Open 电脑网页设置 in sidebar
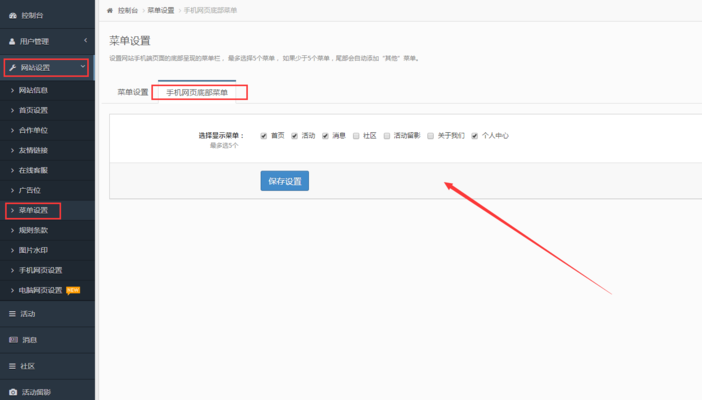The width and height of the screenshot is (702, 400). point(41,290)
